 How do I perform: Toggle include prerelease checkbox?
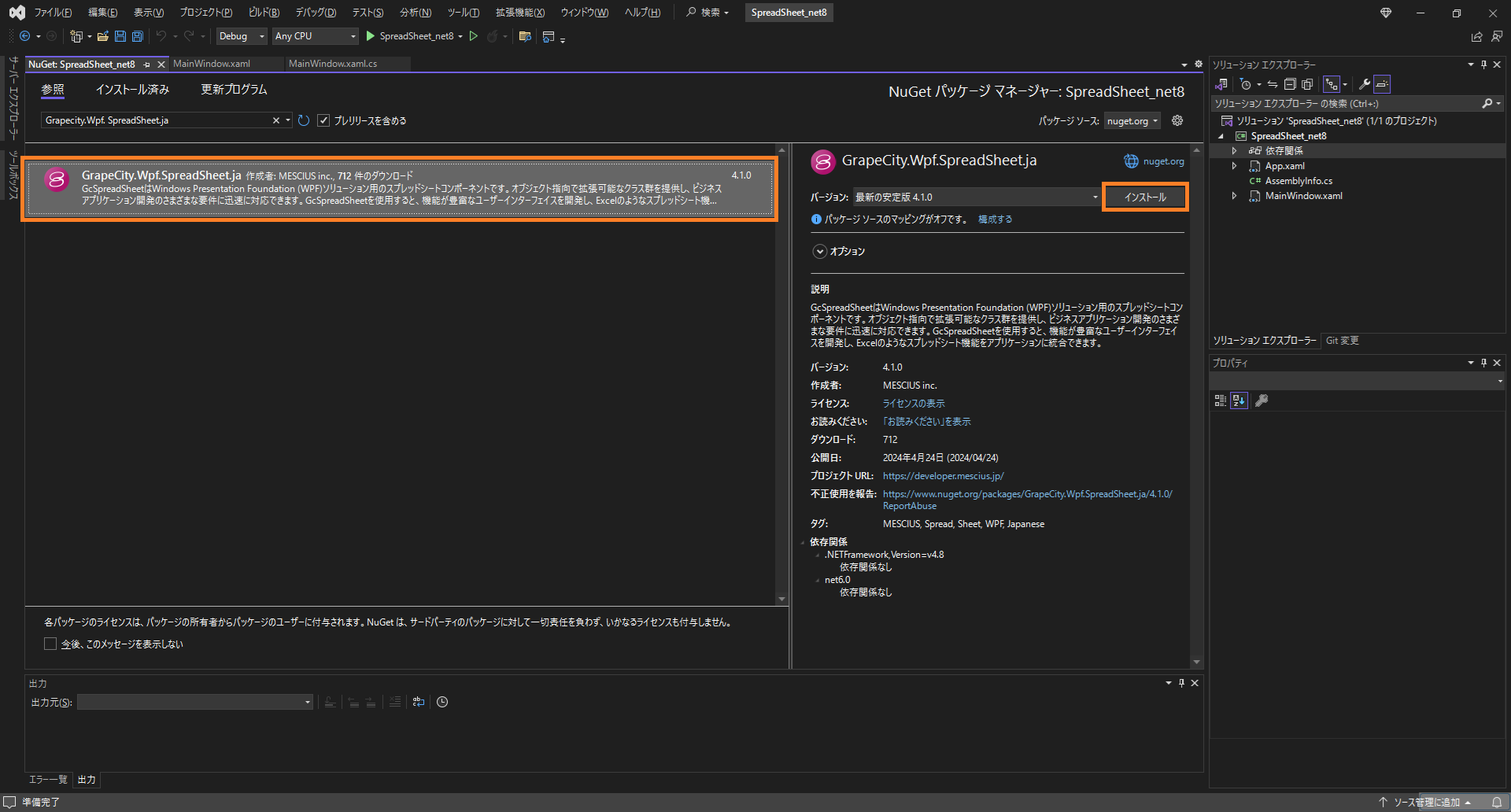tap(323, 120)
